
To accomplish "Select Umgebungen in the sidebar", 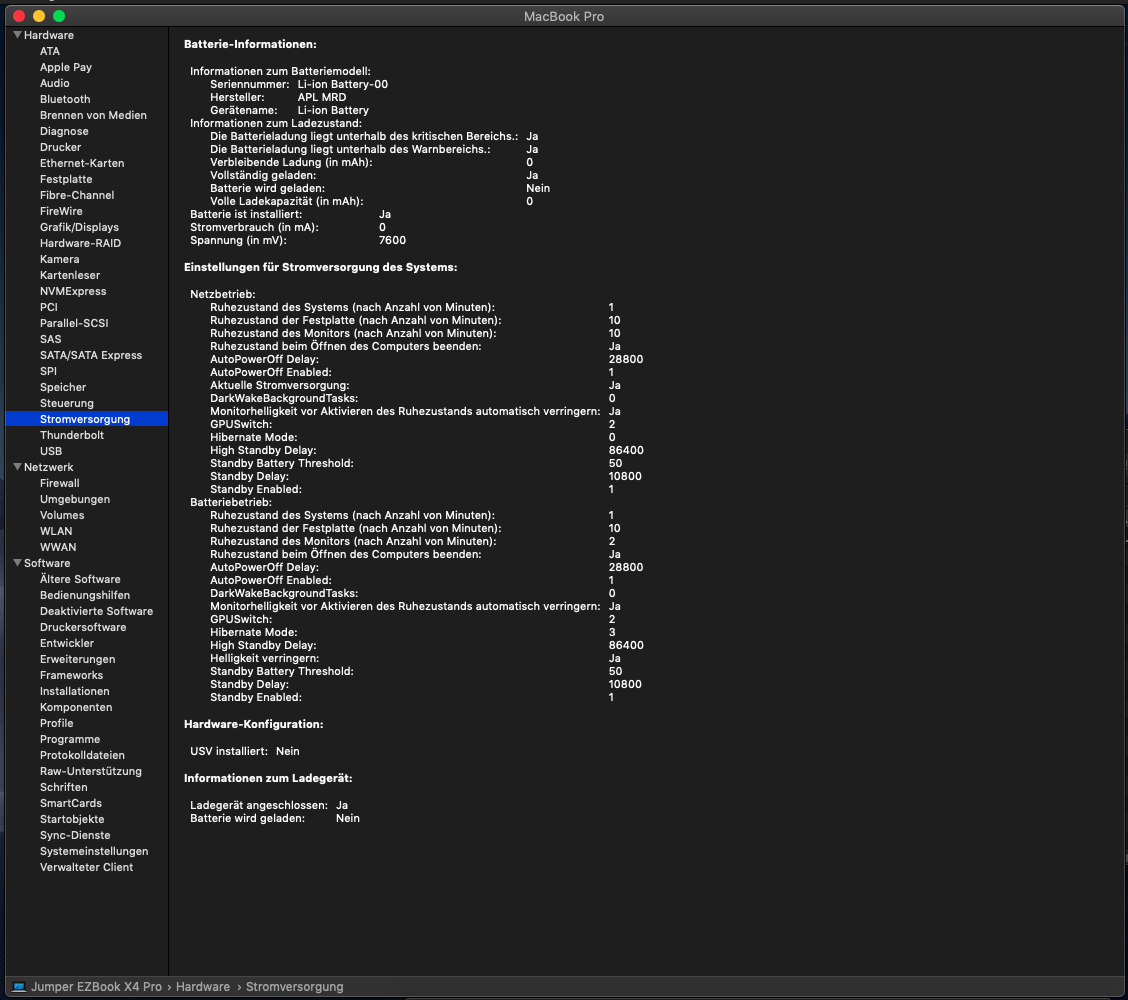I will coord(75,499).
